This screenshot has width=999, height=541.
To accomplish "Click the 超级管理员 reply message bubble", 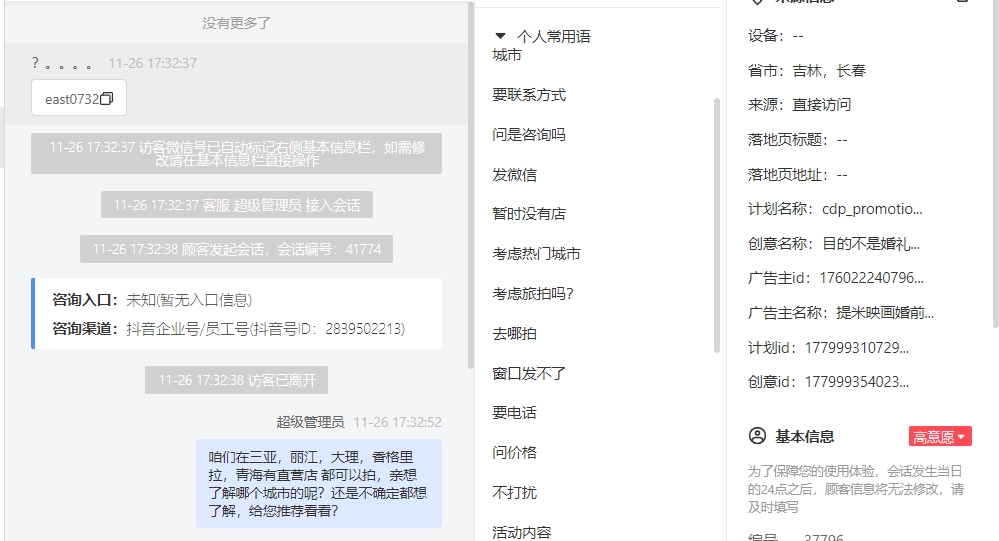I will coord(319,484).
